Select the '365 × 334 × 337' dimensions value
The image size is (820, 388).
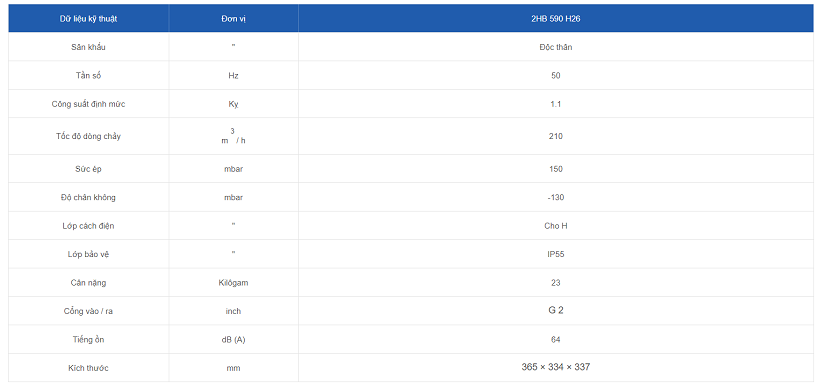coord(555,367)
